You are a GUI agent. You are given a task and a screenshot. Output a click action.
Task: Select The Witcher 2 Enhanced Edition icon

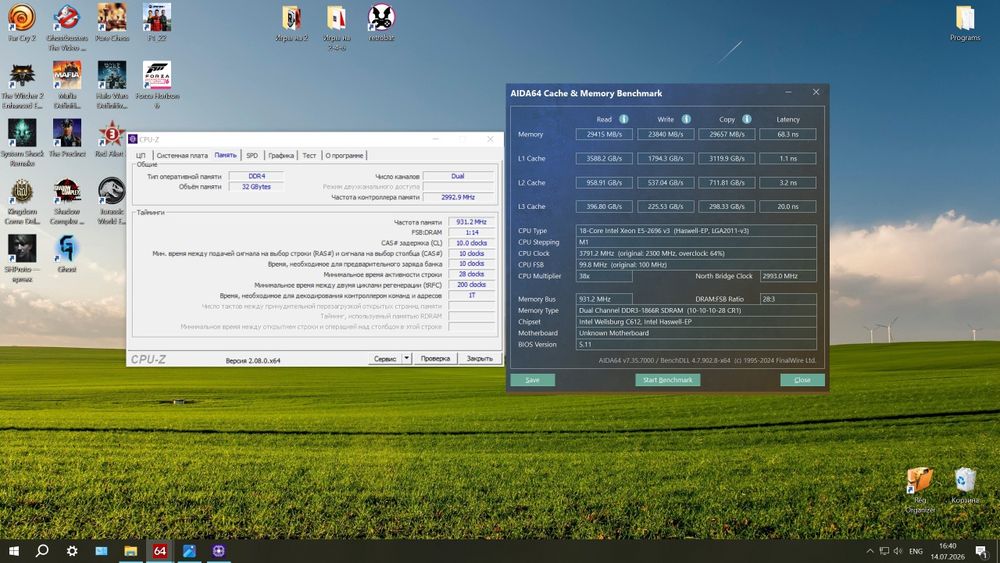tap(22, 85)
